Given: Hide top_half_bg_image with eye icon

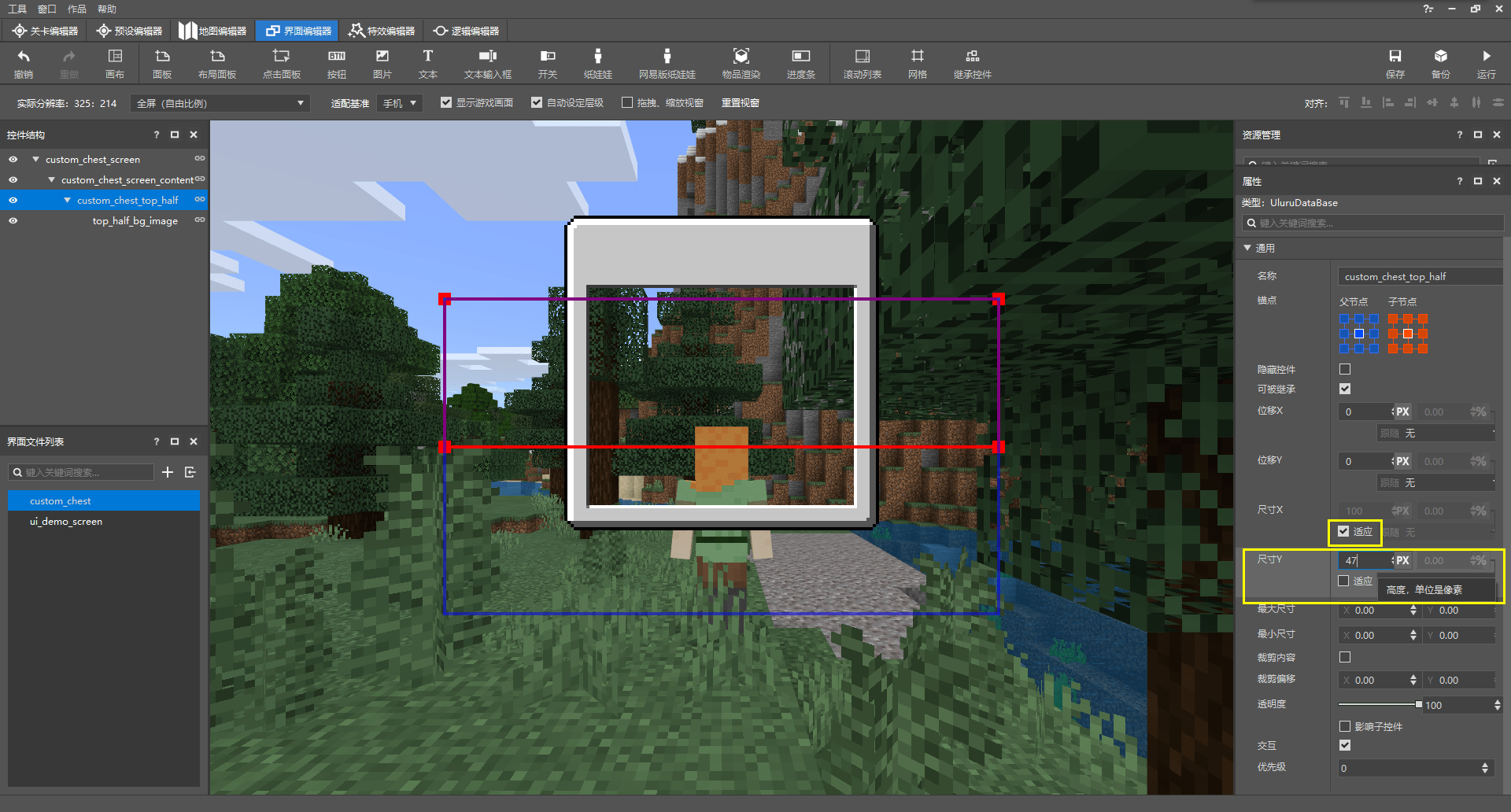Looking at the screenshot, I should (x=13, y=221).
